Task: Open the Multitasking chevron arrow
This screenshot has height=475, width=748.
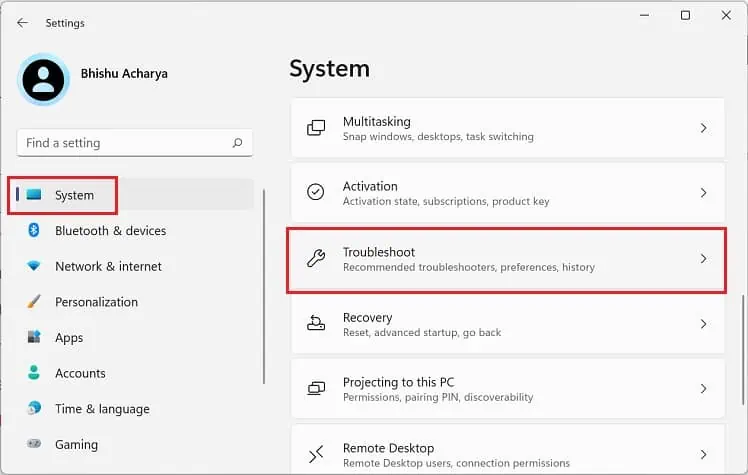Action: [703, 128]
